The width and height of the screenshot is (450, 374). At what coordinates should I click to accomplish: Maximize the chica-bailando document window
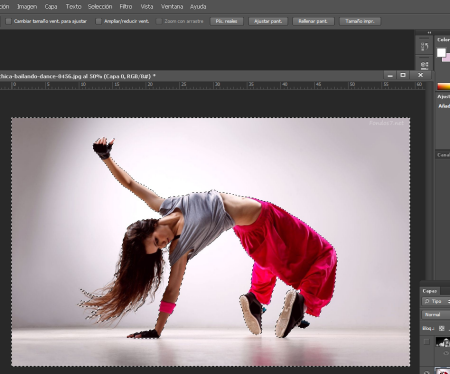pyautogui.click(x=403, y=75)
